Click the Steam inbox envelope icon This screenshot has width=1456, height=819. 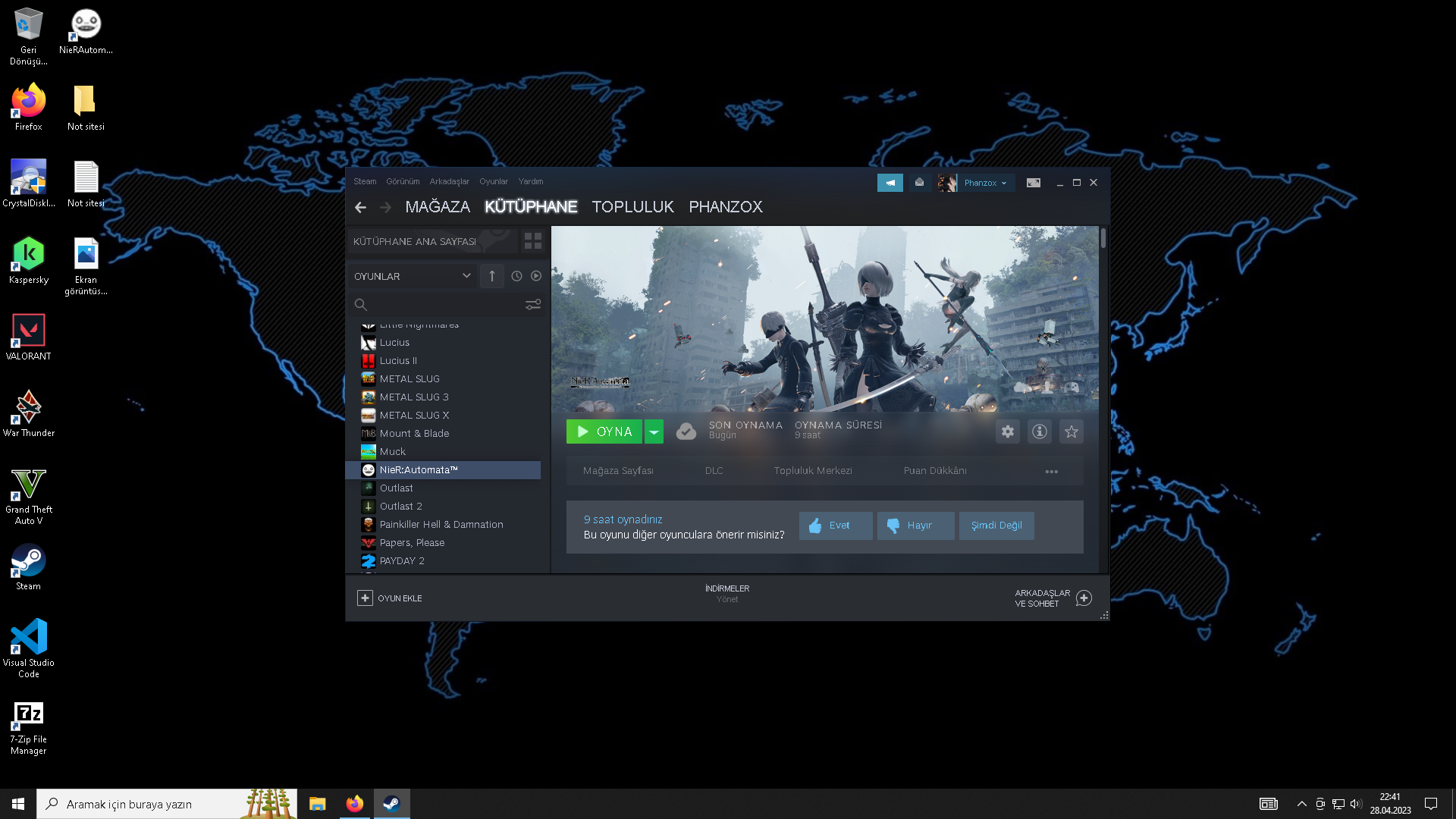(x=919, y=183)
